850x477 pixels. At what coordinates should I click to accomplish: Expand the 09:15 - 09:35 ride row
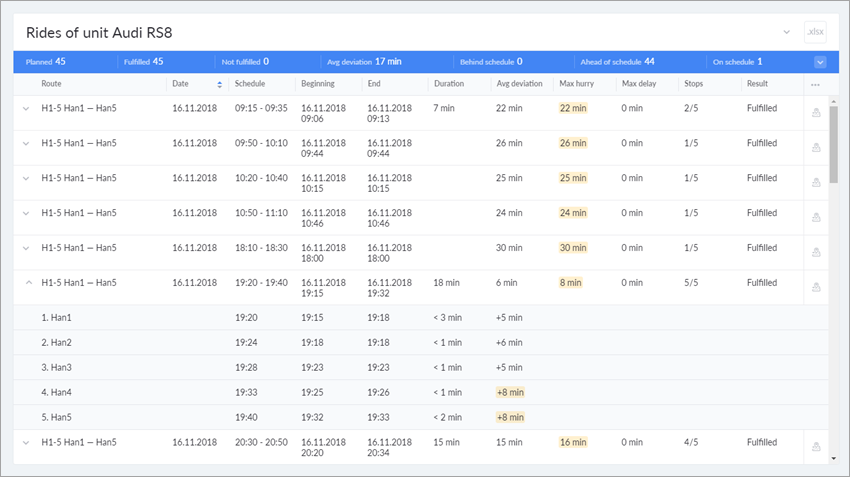pyautogui.click(x=27, y=108)
